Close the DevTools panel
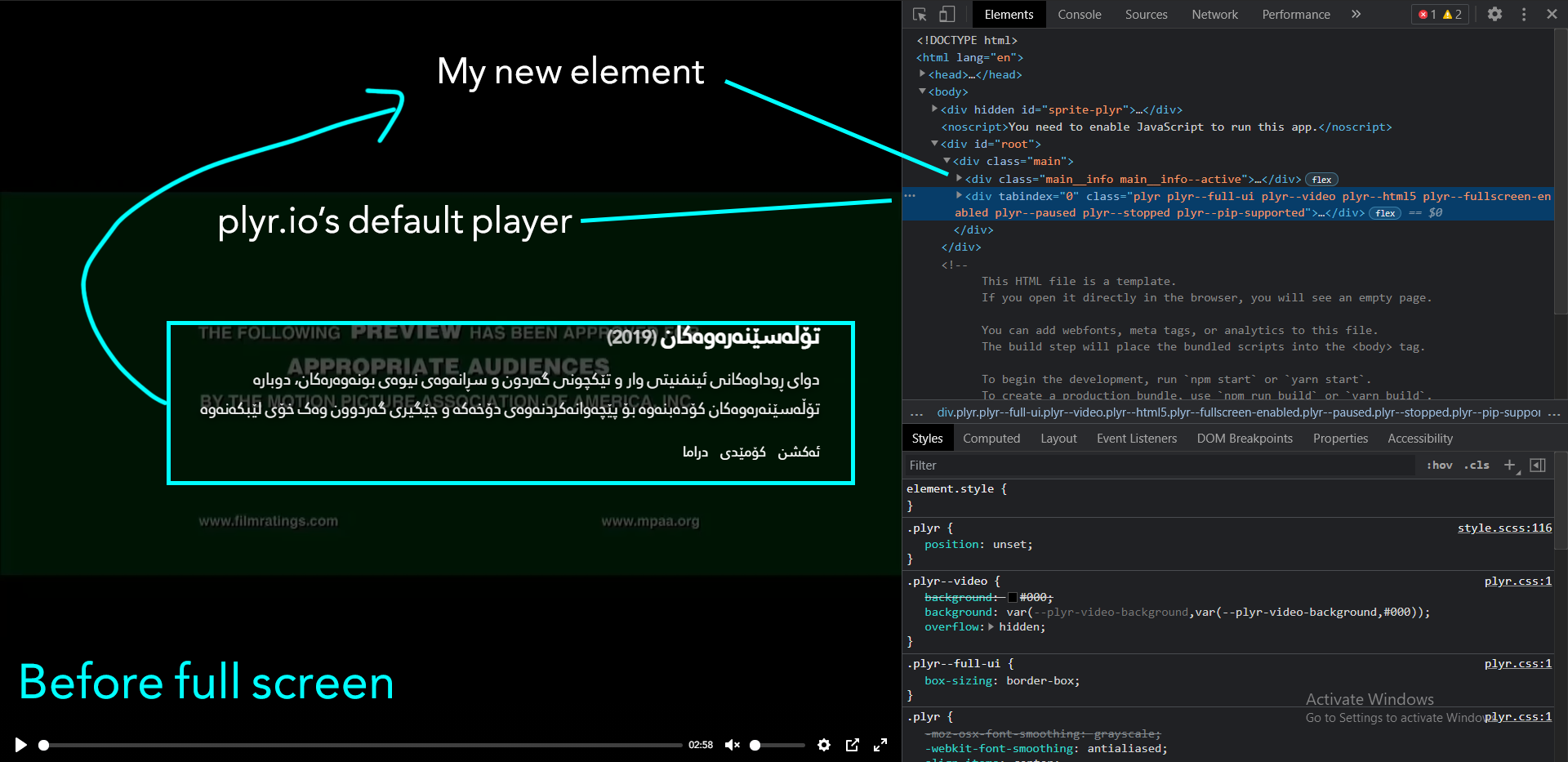1568x762 pixels. click(1552, 14)
